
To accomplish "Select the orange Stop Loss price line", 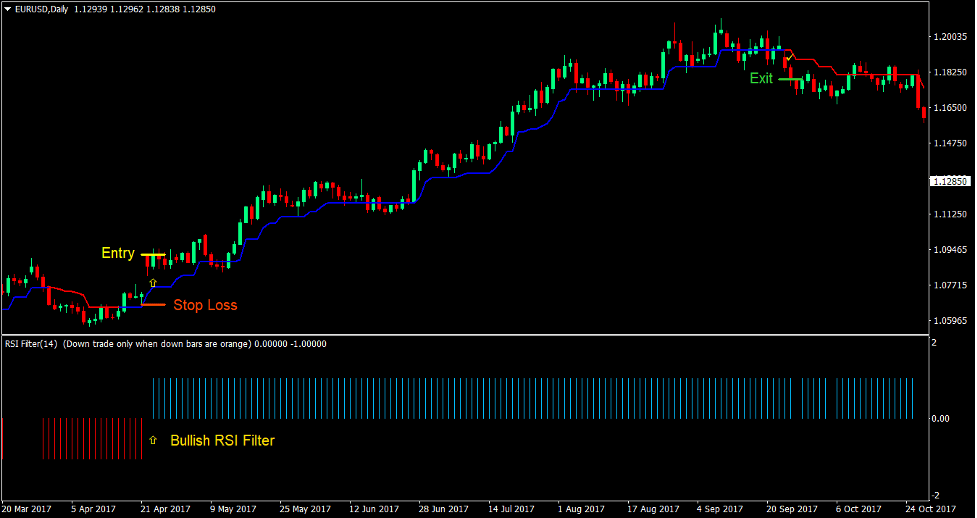I will tap(153, 305).
